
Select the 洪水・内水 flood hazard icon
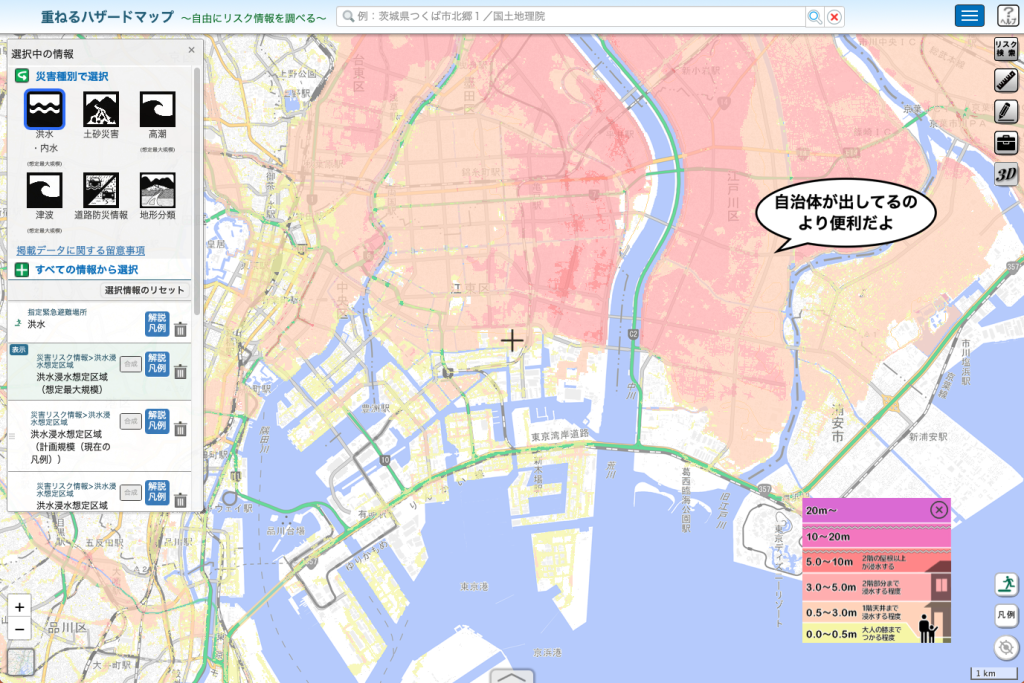(45, 109)
